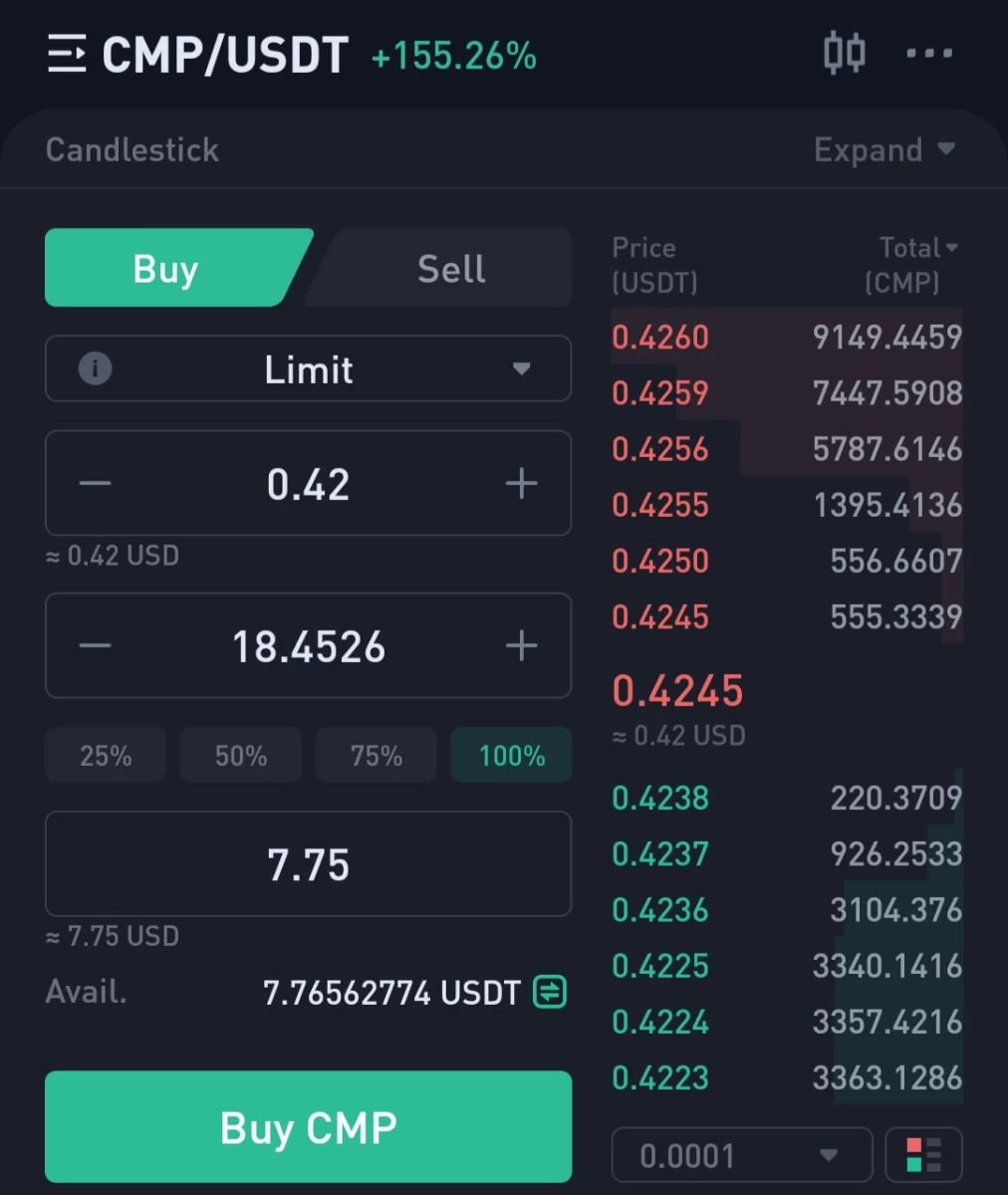Viewport: 1008px width, 1195px height.
Task: Select the 0.4260 ask price row
Action: (x=787, y=337)
